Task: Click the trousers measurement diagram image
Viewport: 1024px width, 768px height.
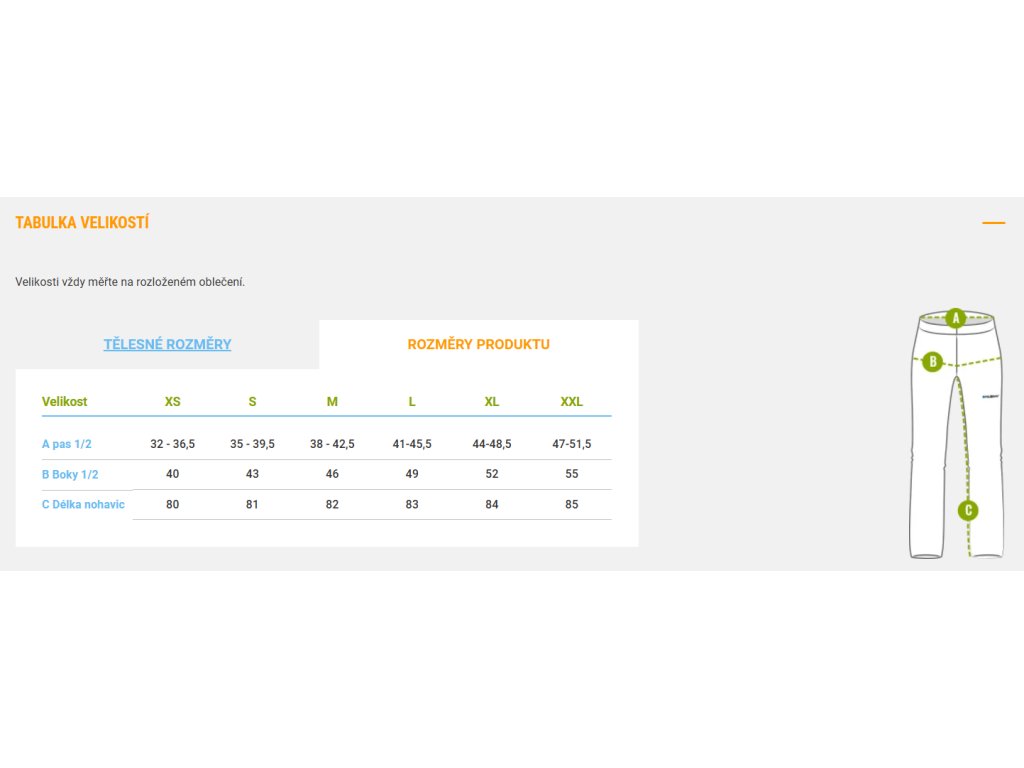Action: point(956,434)
